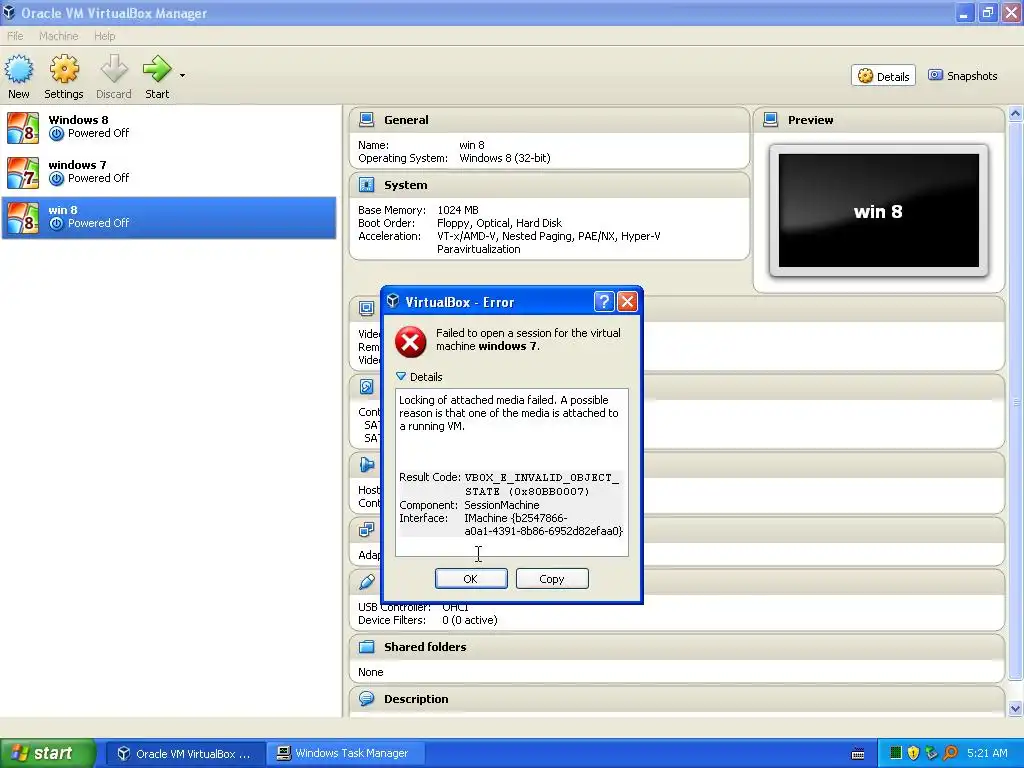Image resolution: width=1024 pixels, height=768 pixels.
Task: Click the win 8 preview thumbnail
Action: [x=878, y=211]
